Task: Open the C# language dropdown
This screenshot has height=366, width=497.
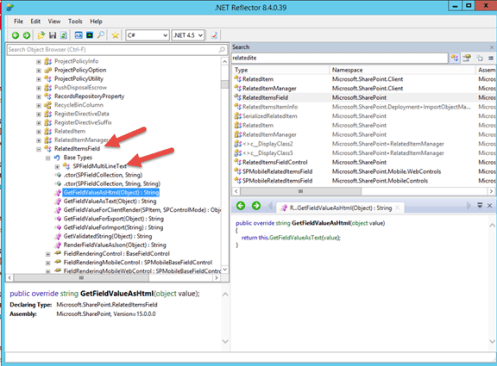Action: [x=147, y=35]
